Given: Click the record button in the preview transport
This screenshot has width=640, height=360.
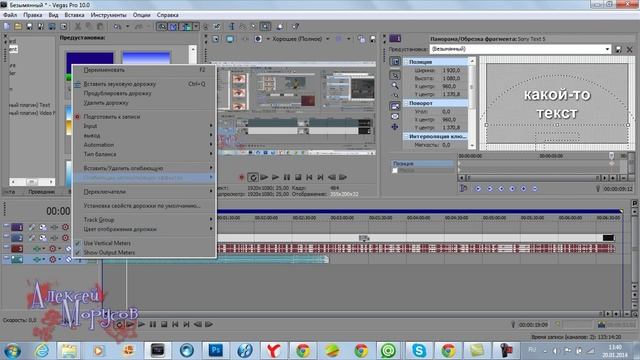Looking at the screenshot, I should point(241,177).
